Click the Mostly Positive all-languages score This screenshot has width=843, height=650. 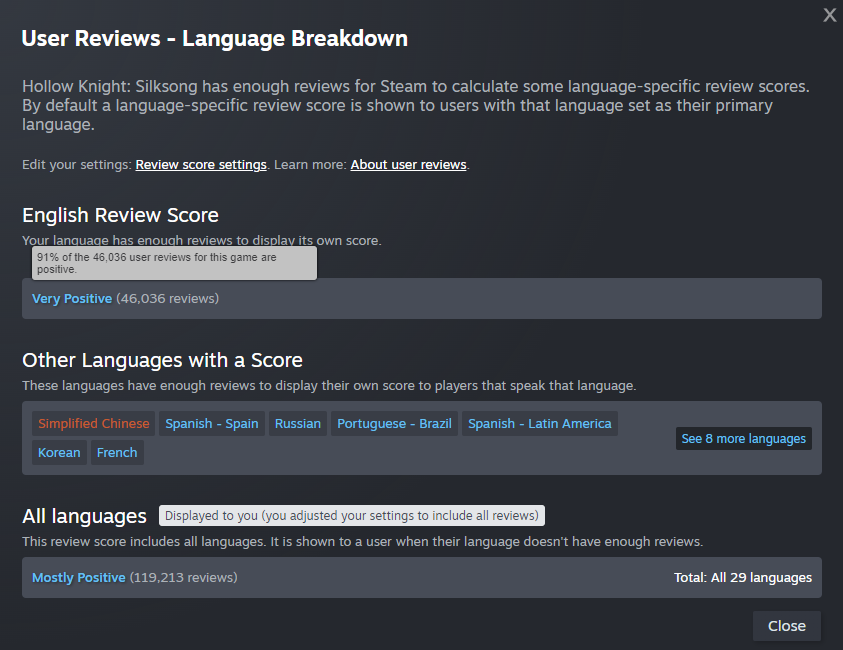79,577
